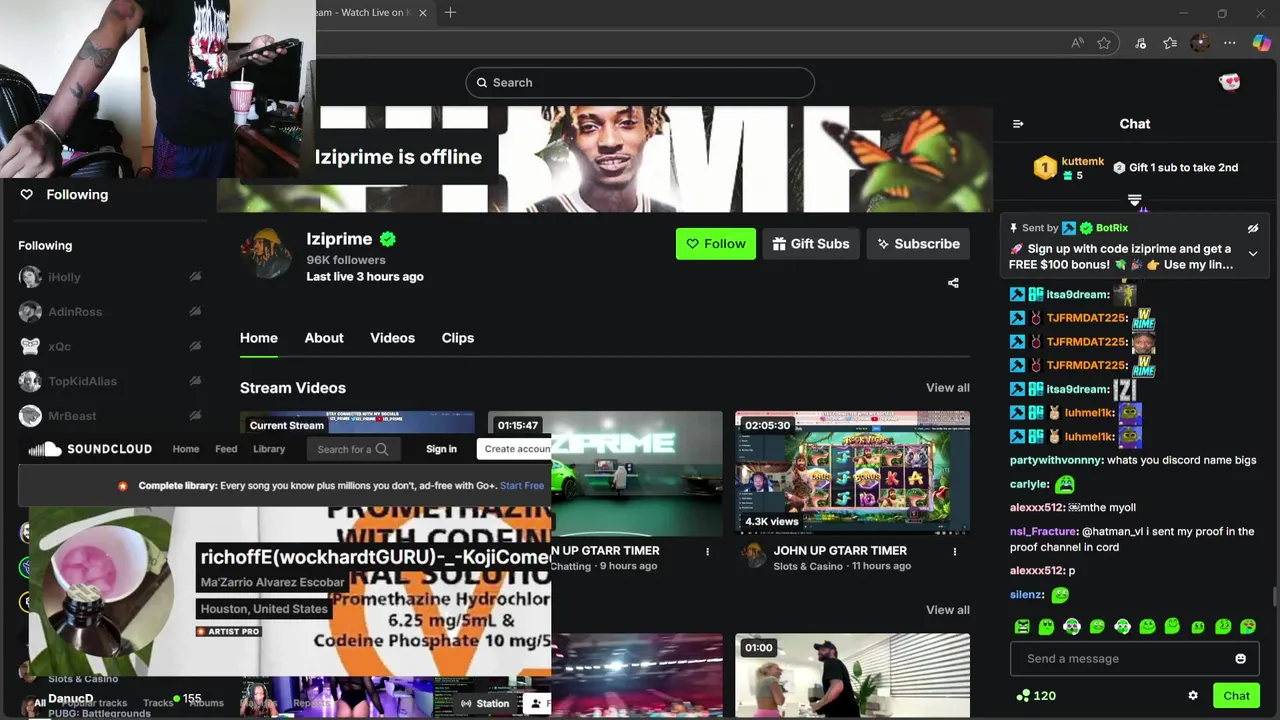Open channel points balance 120
Viewport: 1280px width, 720px height.
(1036, 696)
